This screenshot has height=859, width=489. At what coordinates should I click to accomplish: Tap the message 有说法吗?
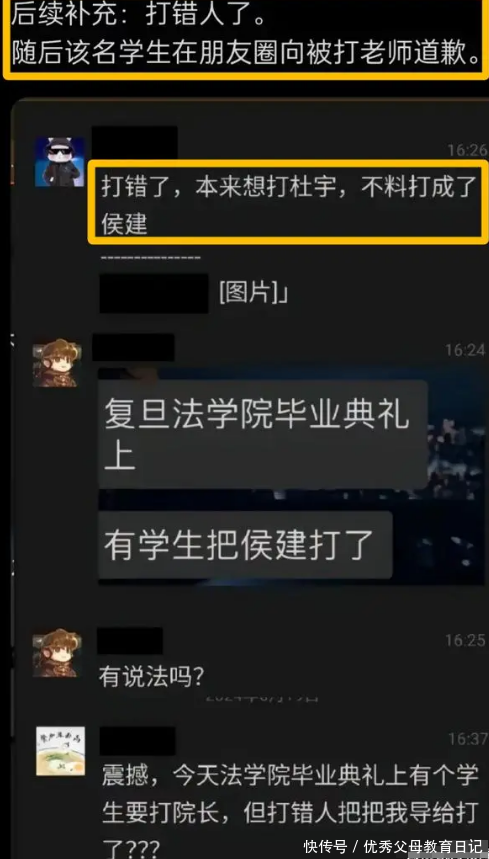point(152,678)
